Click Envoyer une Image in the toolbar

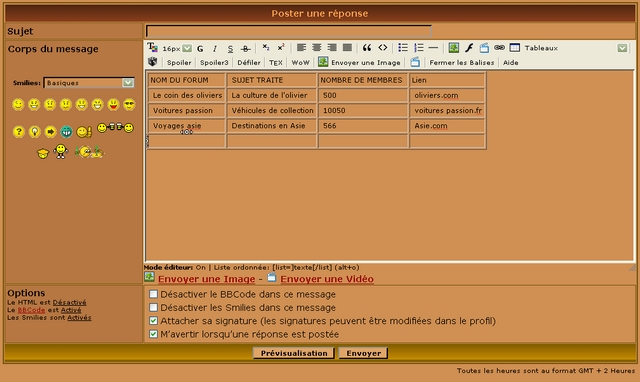[x=360, y=62]
